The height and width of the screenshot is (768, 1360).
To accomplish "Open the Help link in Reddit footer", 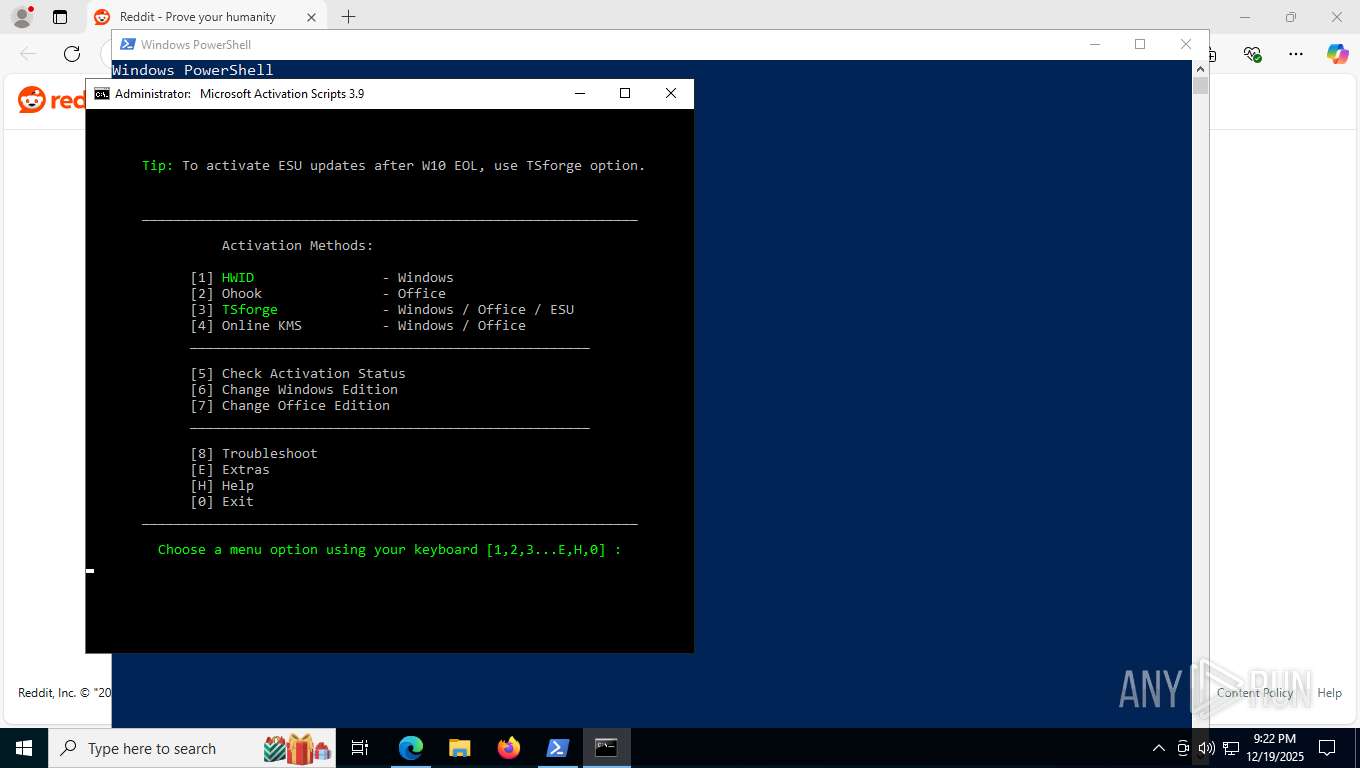I will click(1329, 693).
